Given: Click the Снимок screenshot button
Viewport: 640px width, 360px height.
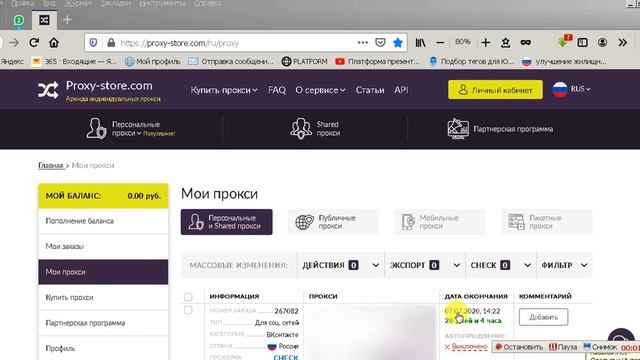Looking at the screenshot, I should pyautogui.click(x=600, y=347).
